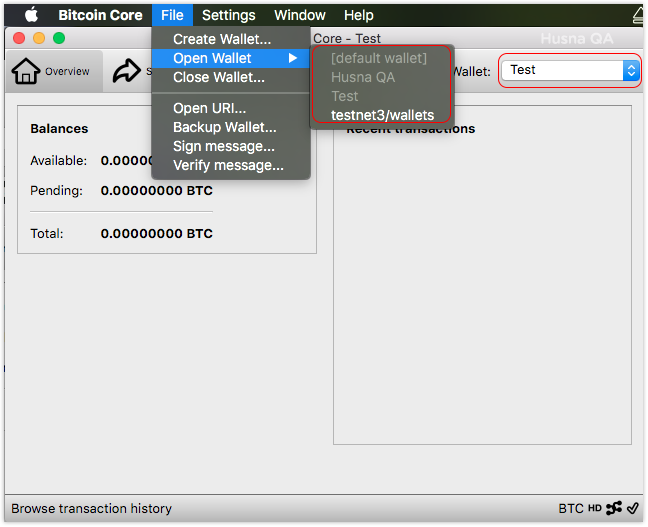The width and height of the screenshot is (648, 527).
Task: Click the Overview house icon
Action: click(26, 71)
